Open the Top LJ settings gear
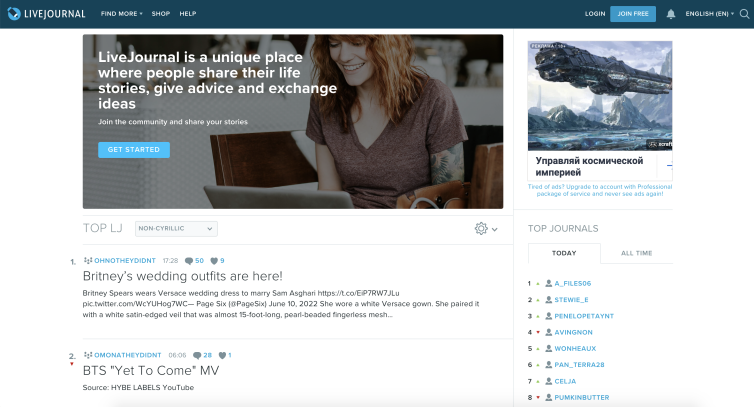Image resolution: width=754 pixels, height=407 pixels. 481,229
